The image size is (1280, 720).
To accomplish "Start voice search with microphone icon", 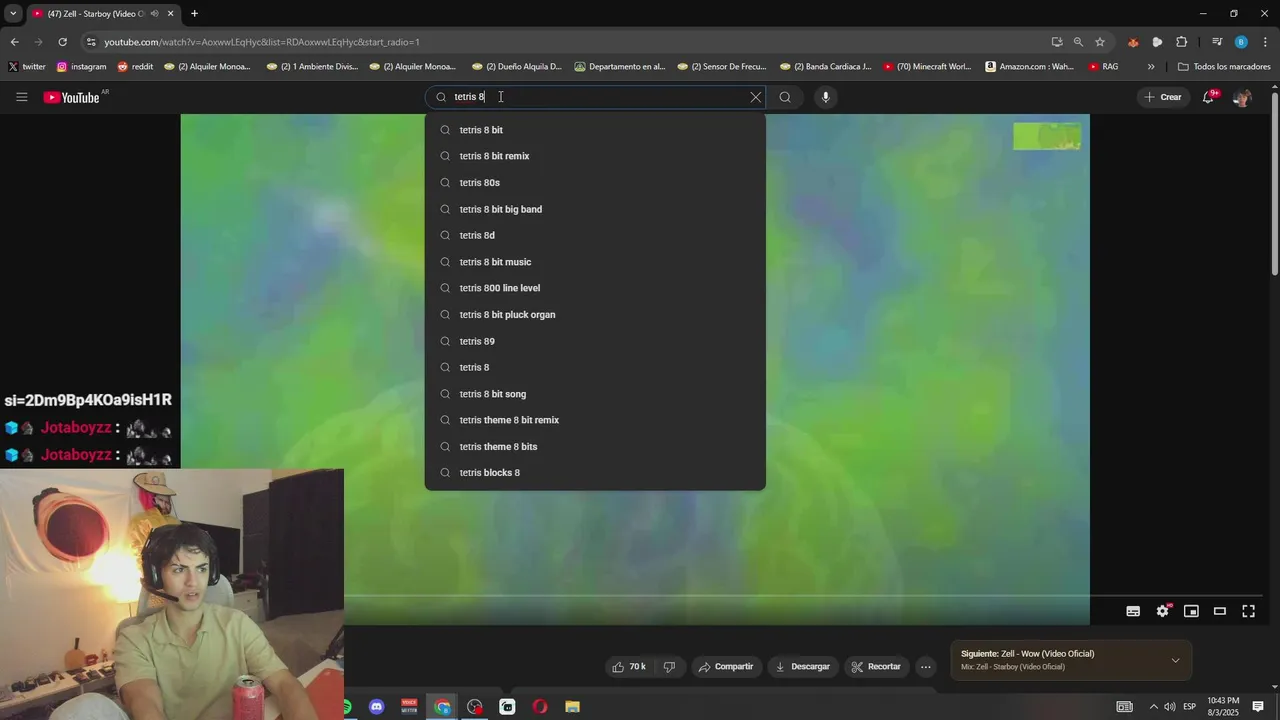I will click(825, 97).
